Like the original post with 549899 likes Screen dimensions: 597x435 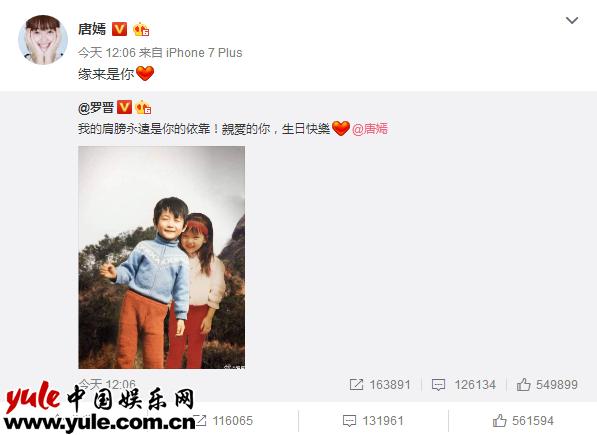(x=547, y=384)
